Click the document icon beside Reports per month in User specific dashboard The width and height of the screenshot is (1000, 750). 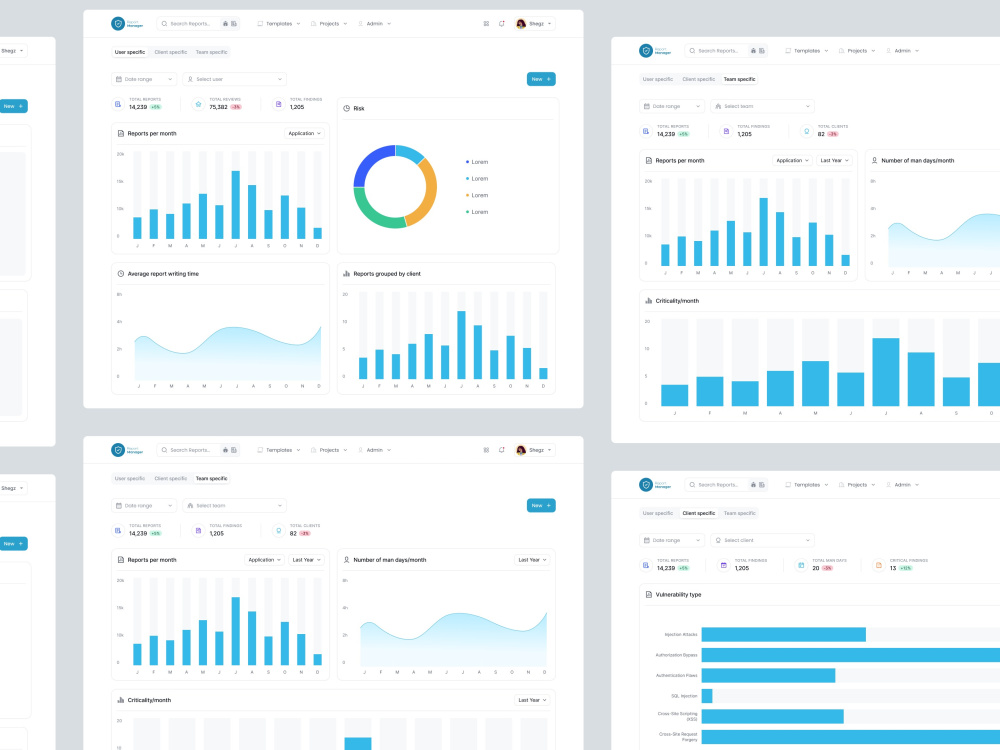(121, 133)
